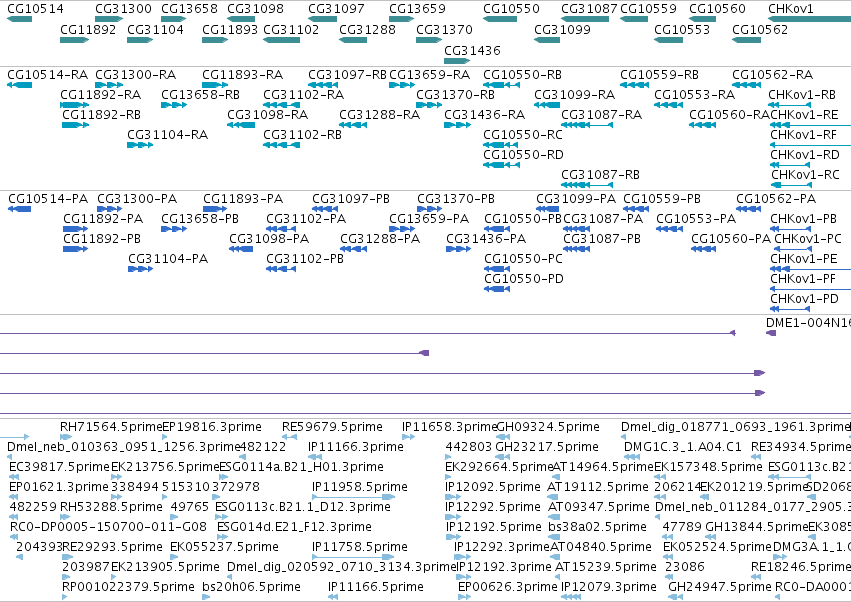Click the CG31102-RA transcript label
This screenshot has width=851, height=602.
click(303, 95)
